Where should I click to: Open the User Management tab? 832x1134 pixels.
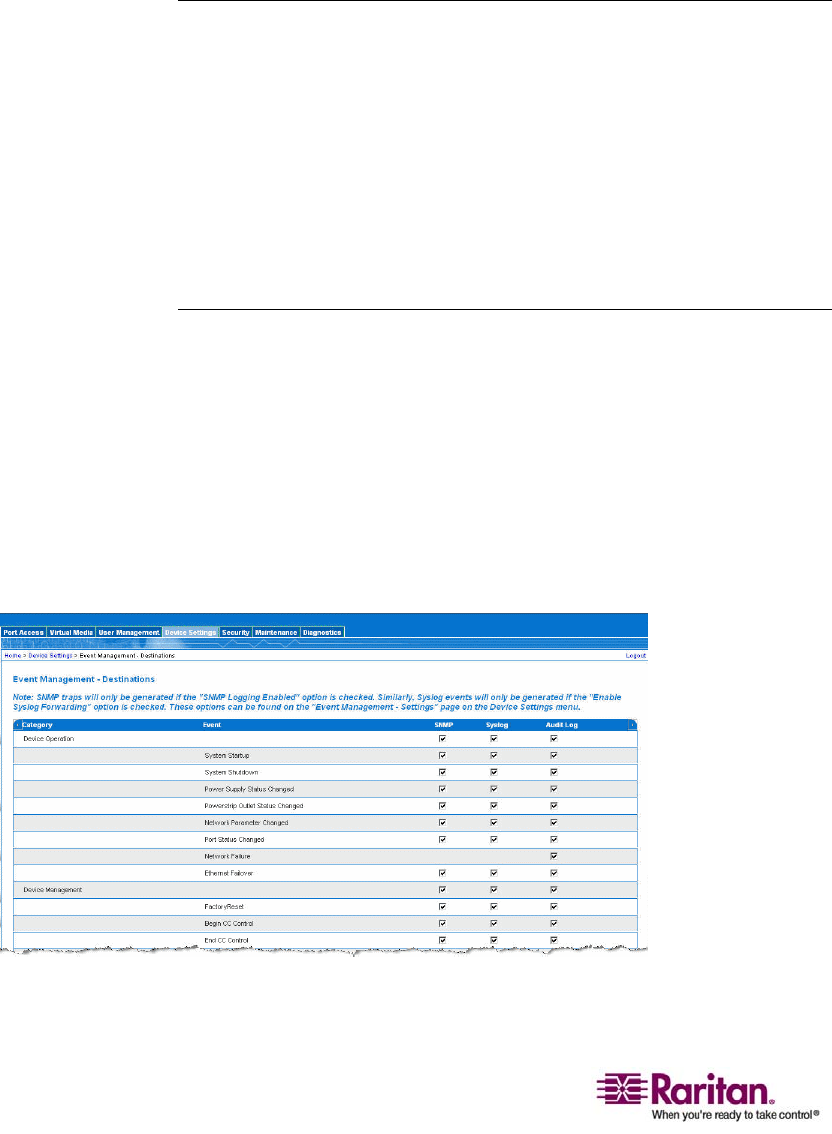129,632
